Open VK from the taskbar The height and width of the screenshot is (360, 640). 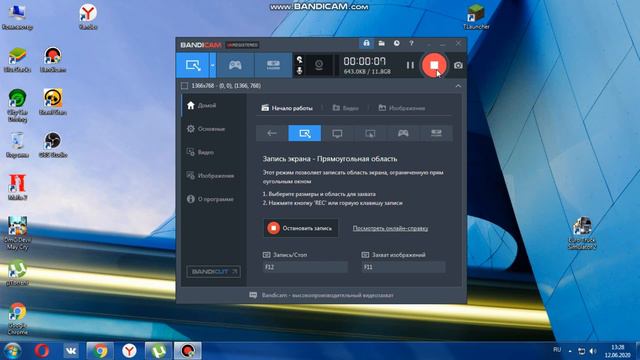(x=71, y=351)
